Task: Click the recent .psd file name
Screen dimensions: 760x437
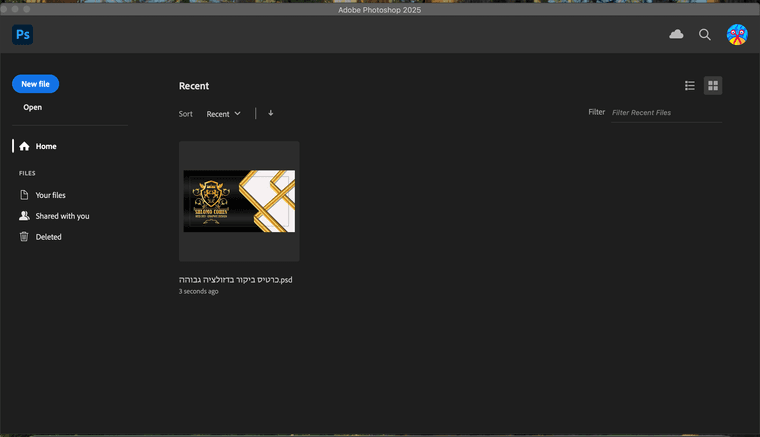Action: coord(235,280)
